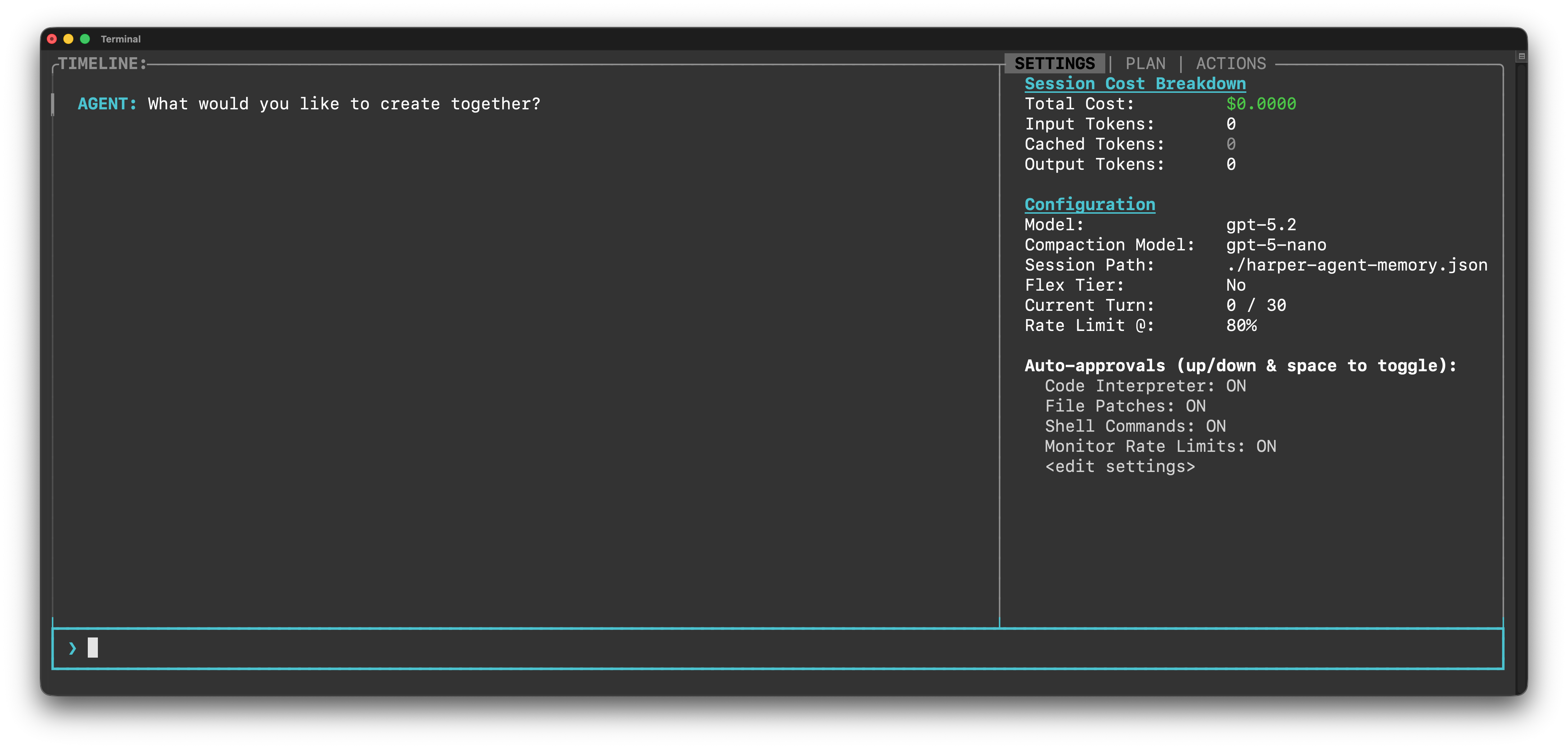Image resolution: width=1568 pixels, height=749 pixels.
Task: Focus the command prompt input field
Action: (778, 648)
